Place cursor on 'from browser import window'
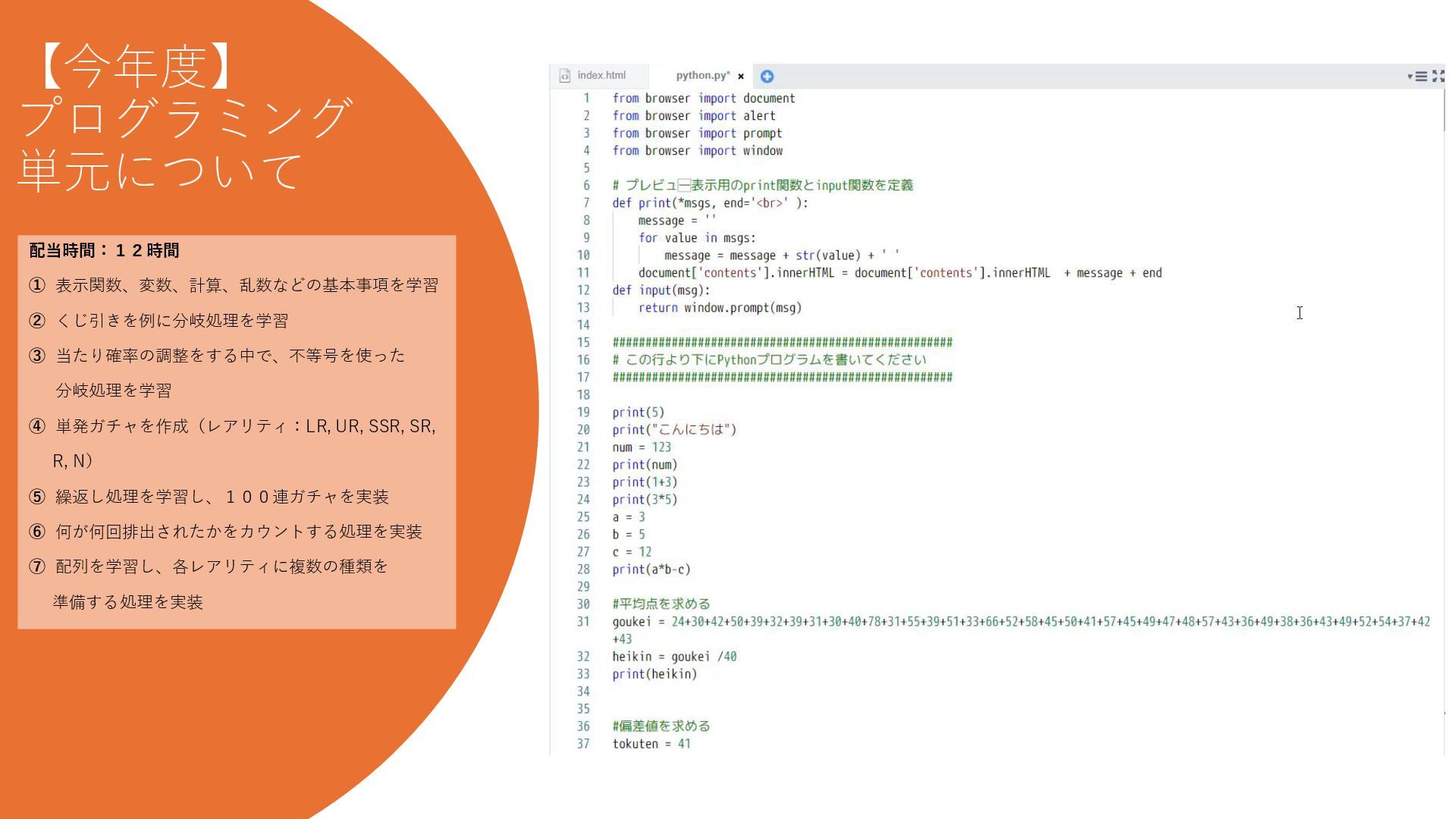1456x819 pixels. [x=697, y=151]
